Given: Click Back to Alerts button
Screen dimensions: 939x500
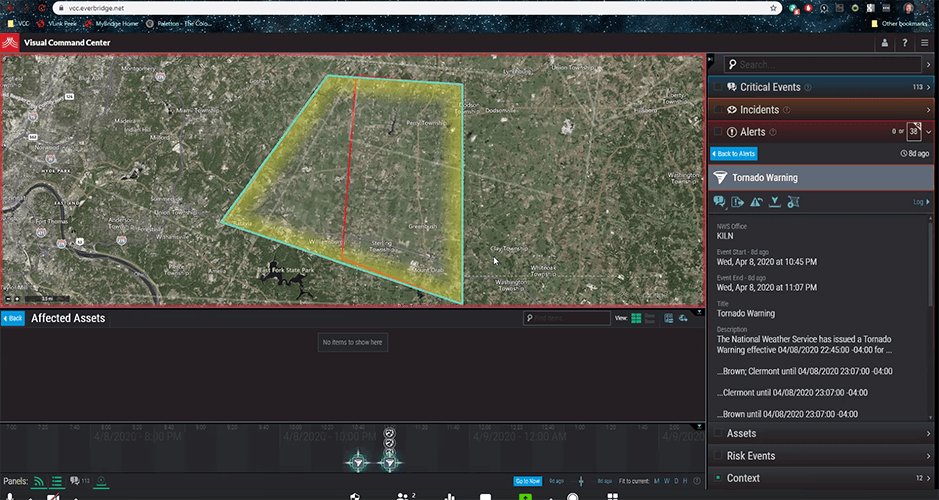Looking at the screenshot, I should click(734, 154).
